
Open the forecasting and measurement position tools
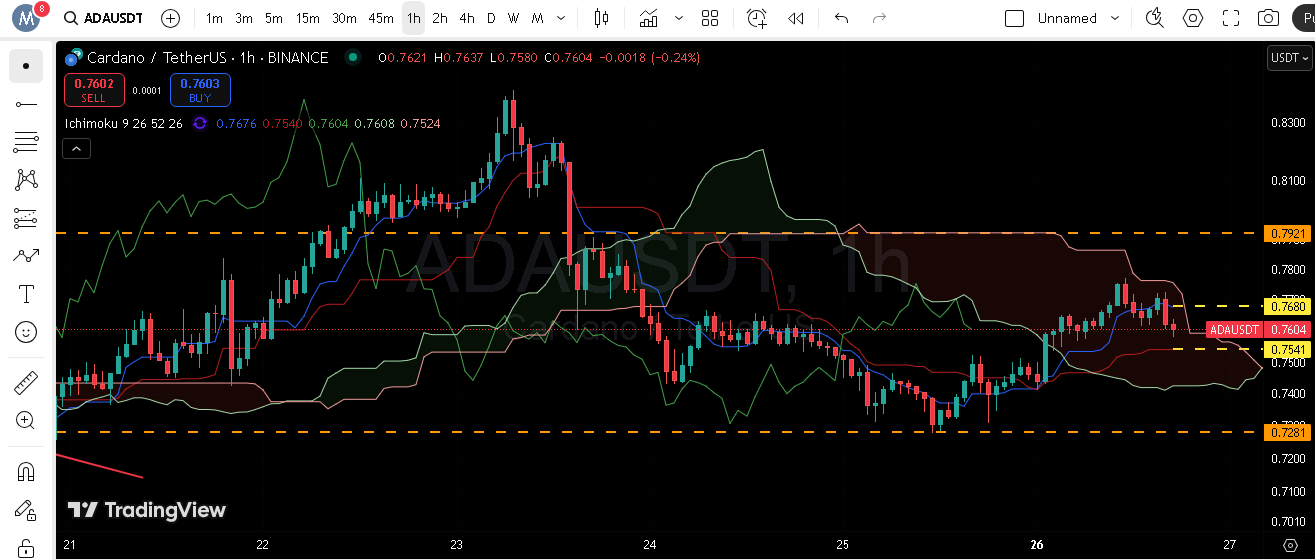click(26, 218)
